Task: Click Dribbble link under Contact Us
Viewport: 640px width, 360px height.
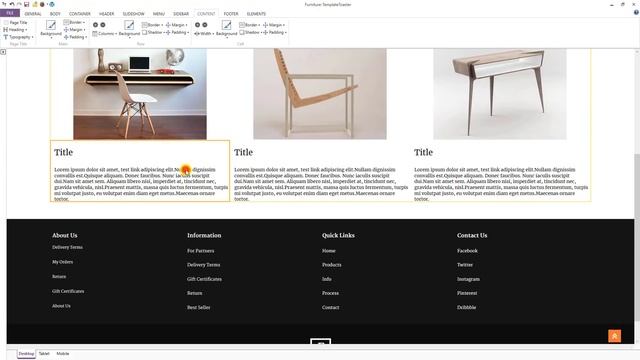Action: [467, 307]
